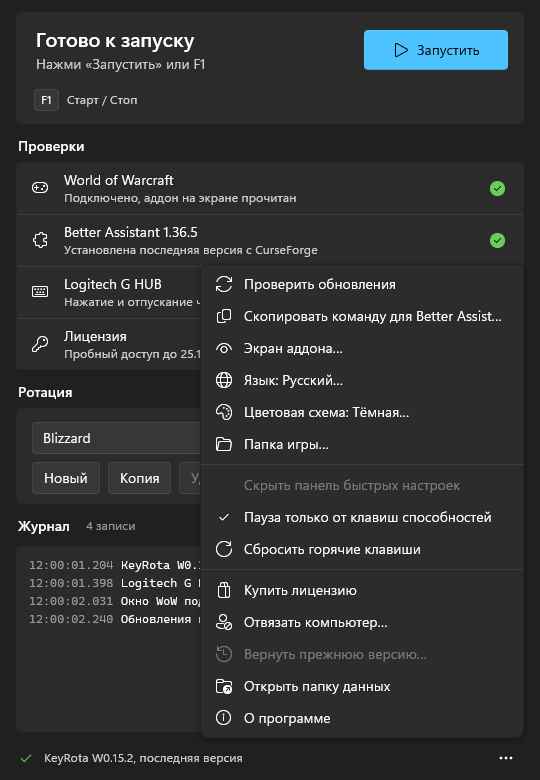
Task: Click the play triangle icon in Запустить
Action: click(x=401, y=50)
